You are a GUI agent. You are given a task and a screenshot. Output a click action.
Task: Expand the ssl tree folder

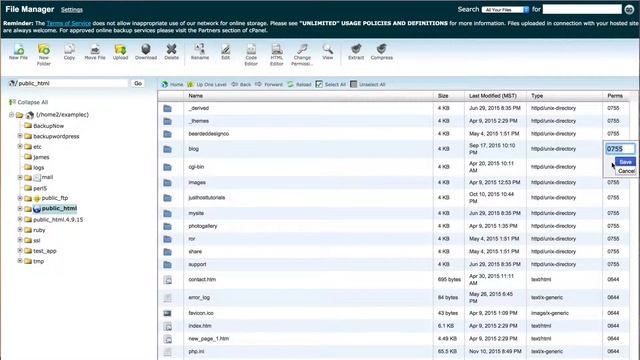click(20, 240)
